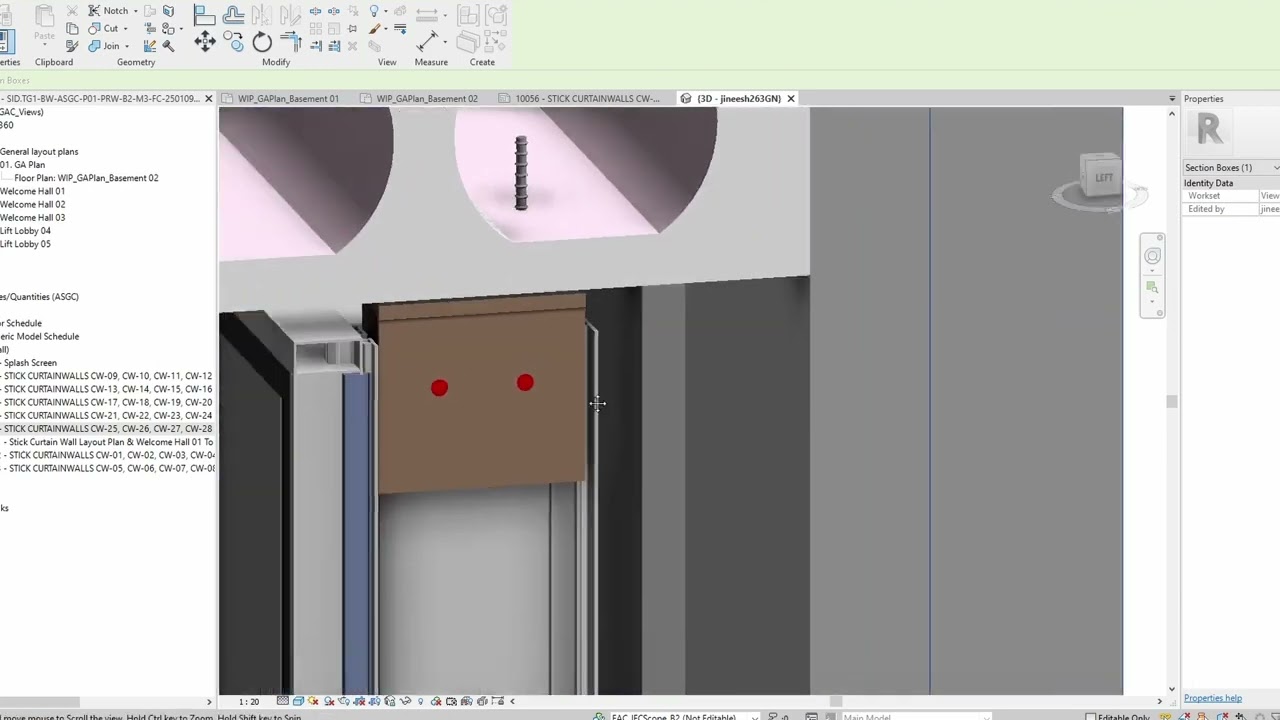Toggle Visual Style icon in view control bar

coord(298,701)
